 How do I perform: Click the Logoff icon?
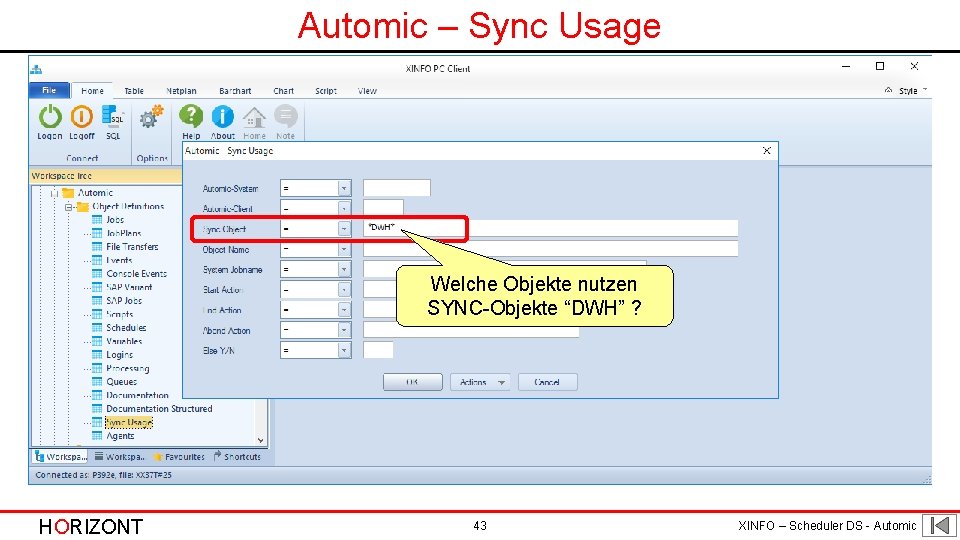(x=81, y=117)
